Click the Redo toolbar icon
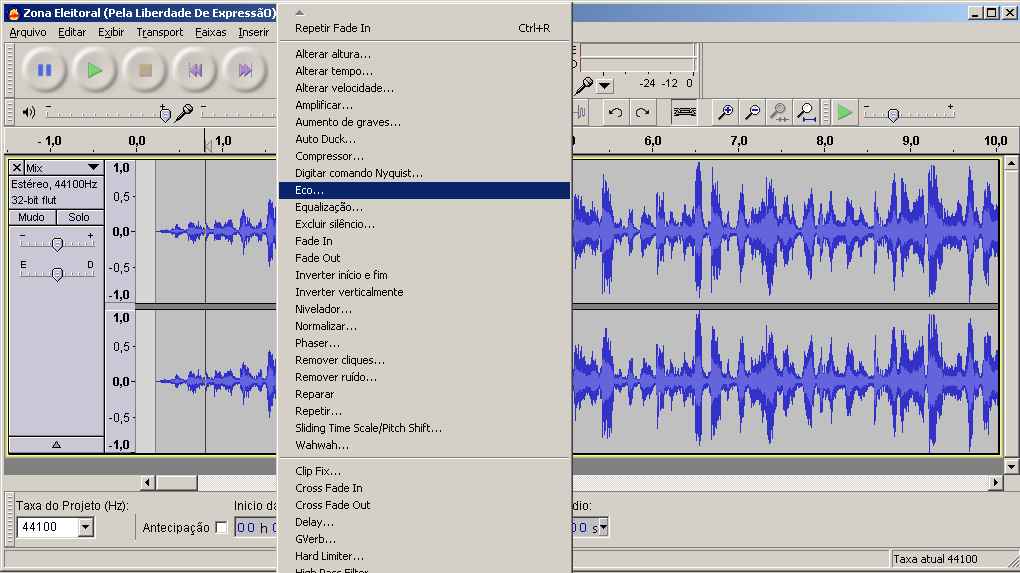 [643, 113]
